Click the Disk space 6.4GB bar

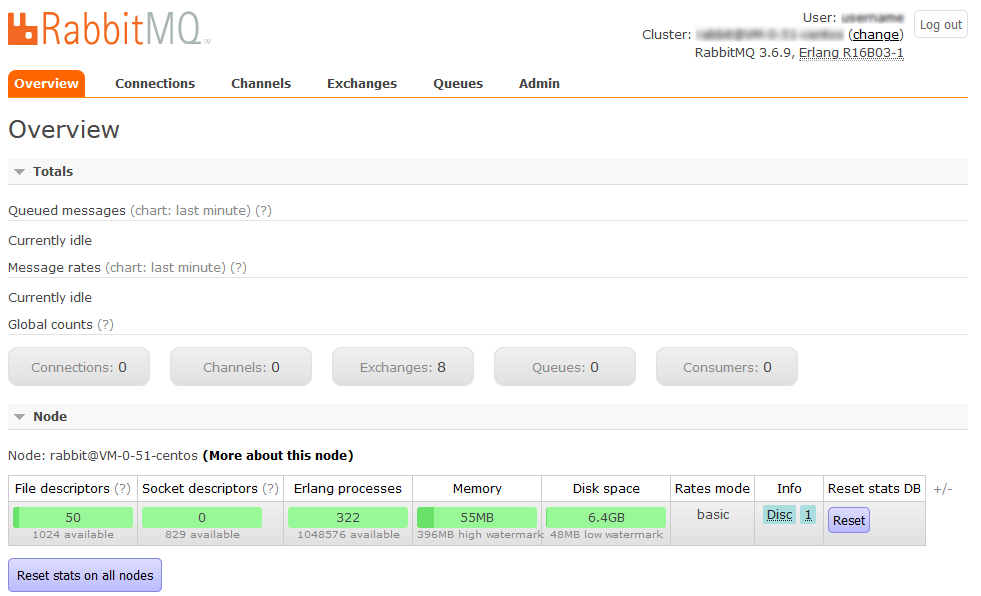click(x=606, y=518)
